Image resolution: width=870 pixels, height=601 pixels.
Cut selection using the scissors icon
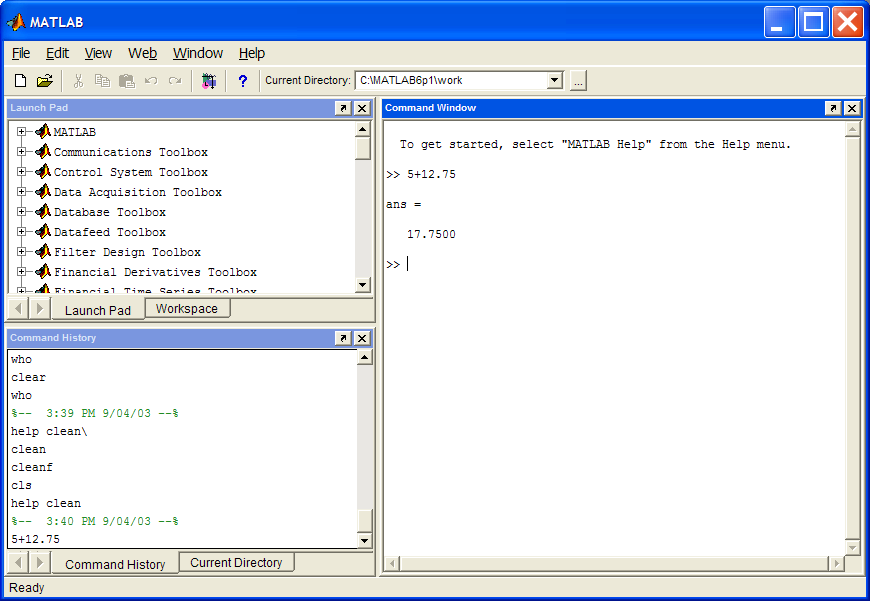(78, 81)
